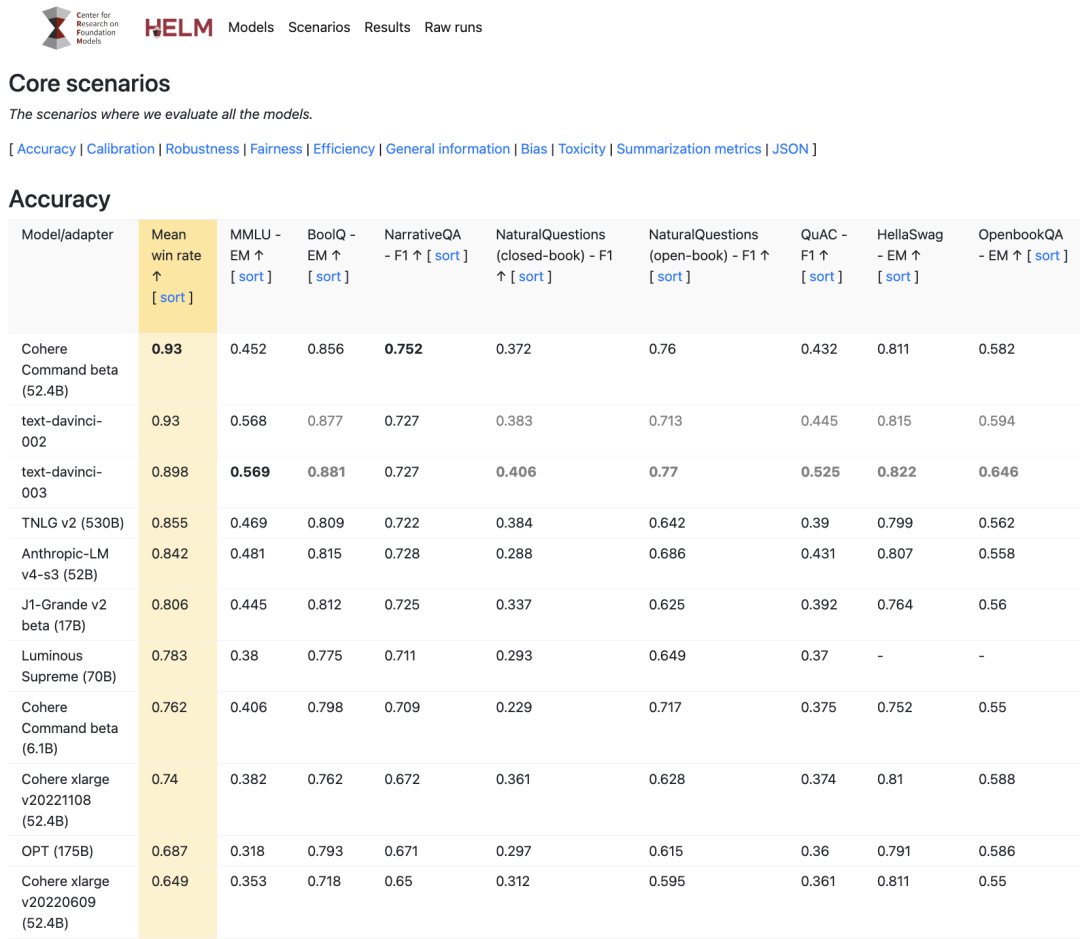Click the Center for Research on Foundation Models logo

click(x=79, y=28)
